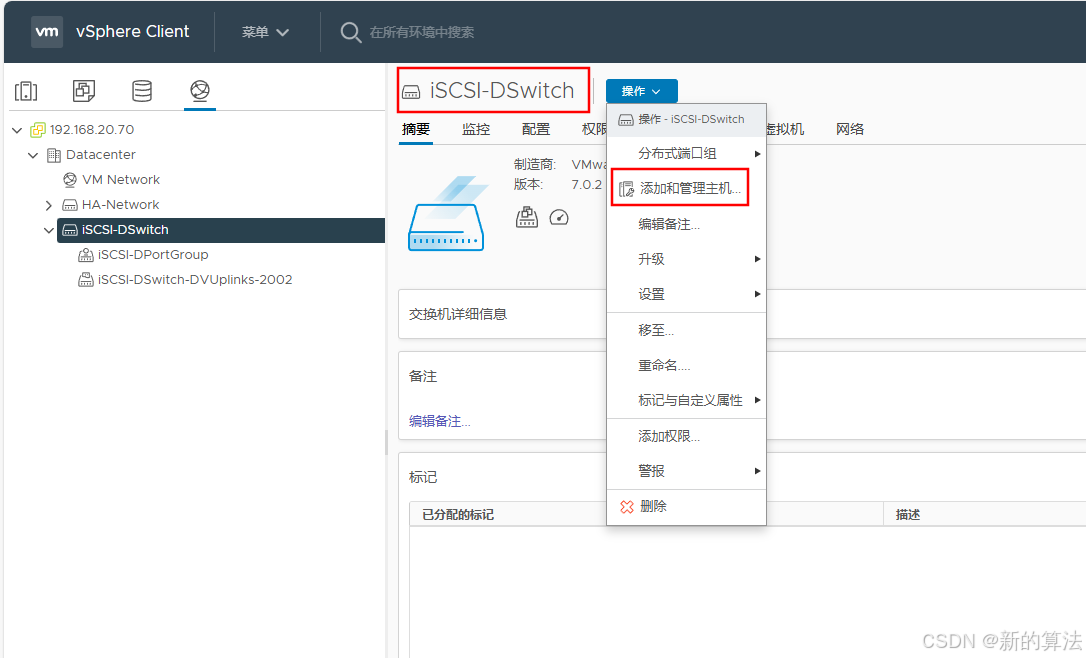Image resolution: width=1086 pixels, height=658 pixels.
Task: Click the switch icon next to iSCSI-DSwitch title
Action: pyautogui.click(x=411, y=92)
